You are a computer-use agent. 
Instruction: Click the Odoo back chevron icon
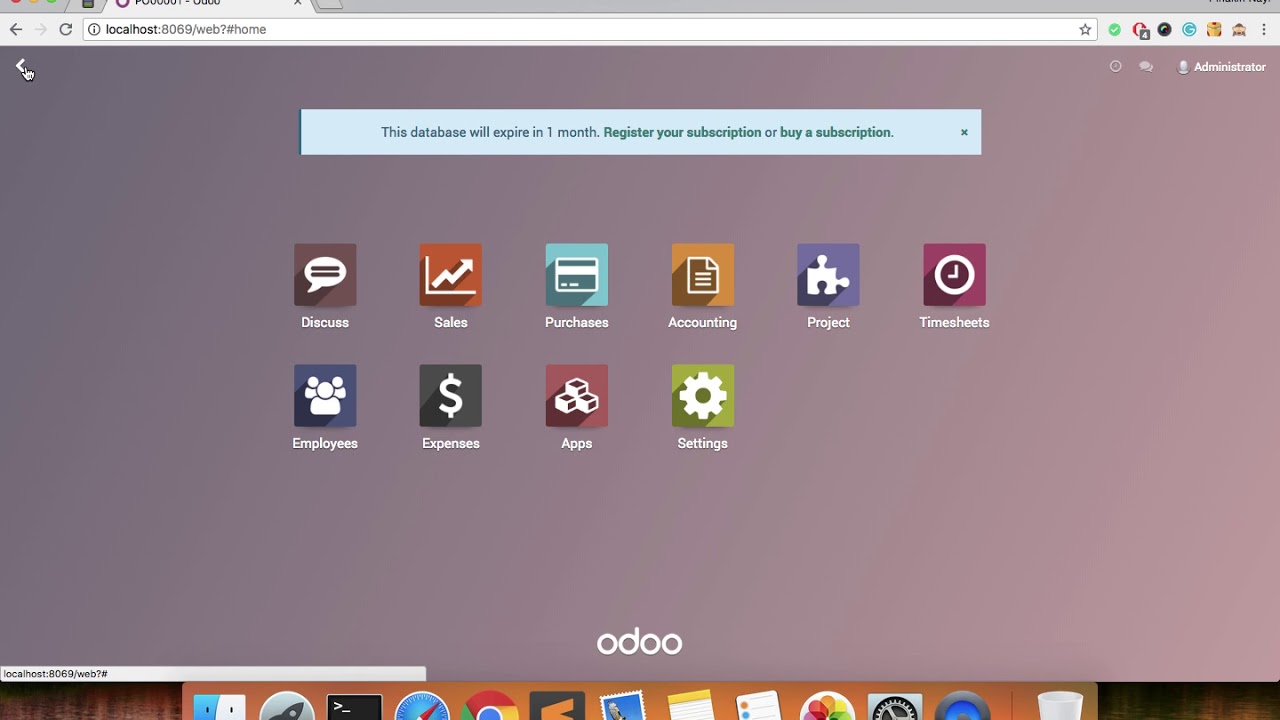[21, 66]
